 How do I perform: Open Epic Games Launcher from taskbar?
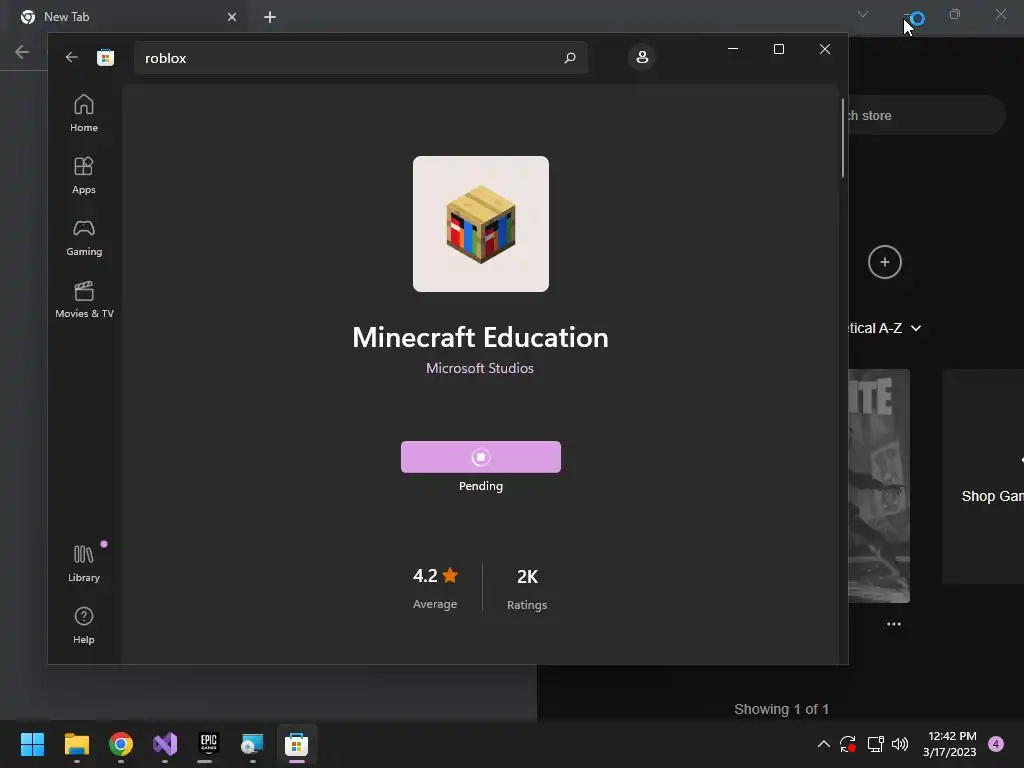[x=208, y=744]
